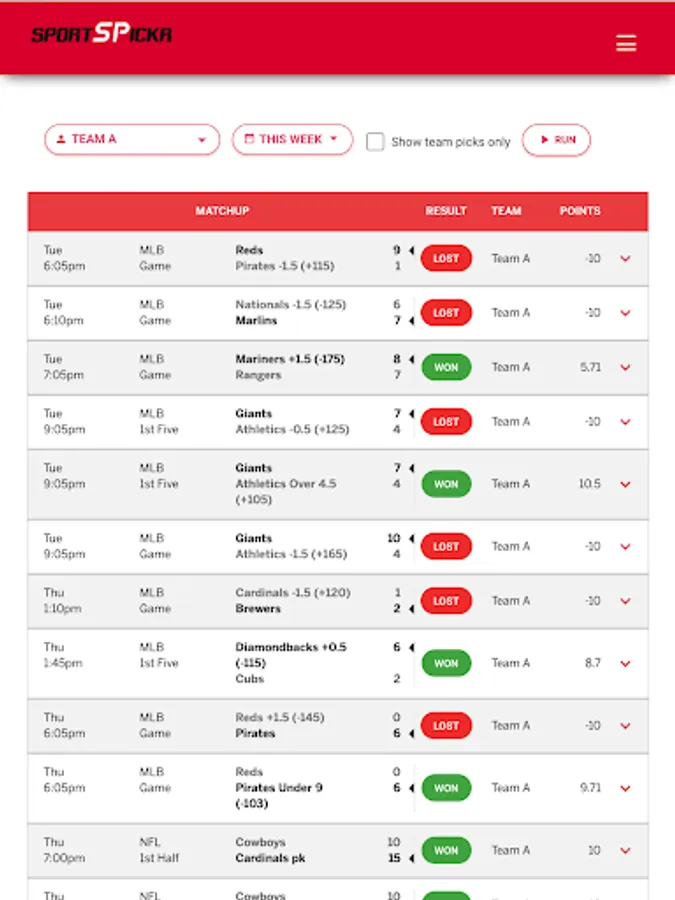Viewport: 675px width, 900px height.
Task: Click the Points column header
Action: [x=580, y=211]
